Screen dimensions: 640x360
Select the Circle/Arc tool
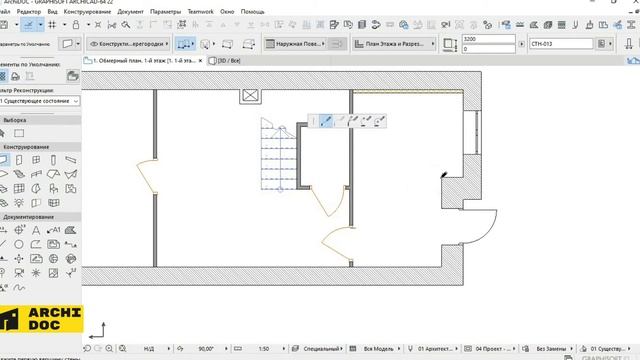19,244
